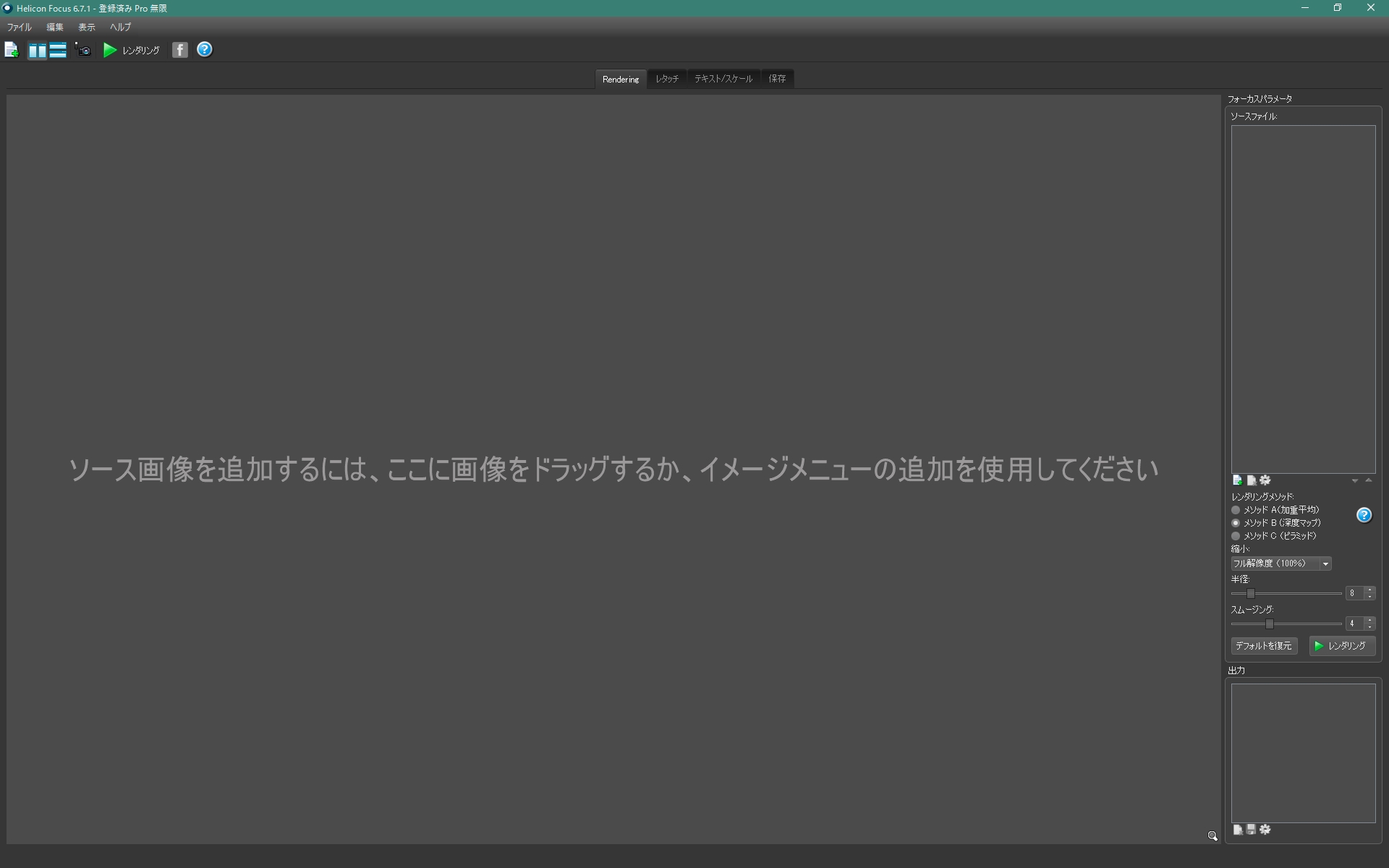Click the Facebook share icon
The width and height of the screenshot is (1389, 868).
(179, 49)
